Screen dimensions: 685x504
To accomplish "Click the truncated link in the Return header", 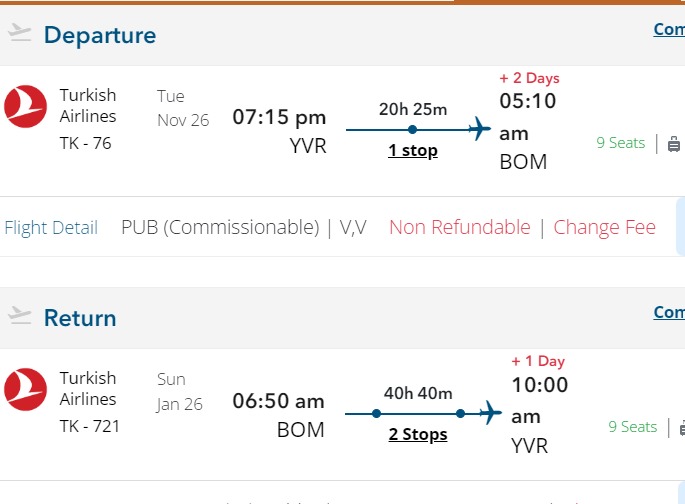I will (669, 312).
